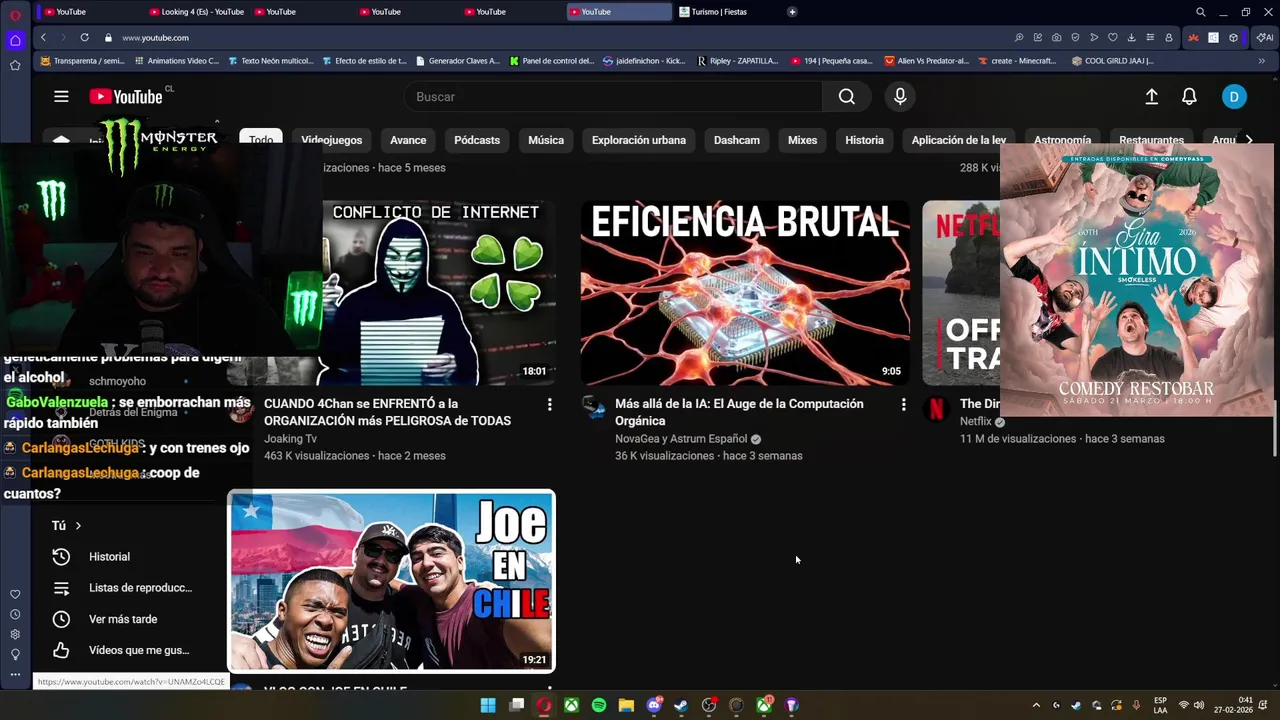
Task: Open the 'CONFLICTO DE INTERNET' video thumbnail
Action: point(439,293)
